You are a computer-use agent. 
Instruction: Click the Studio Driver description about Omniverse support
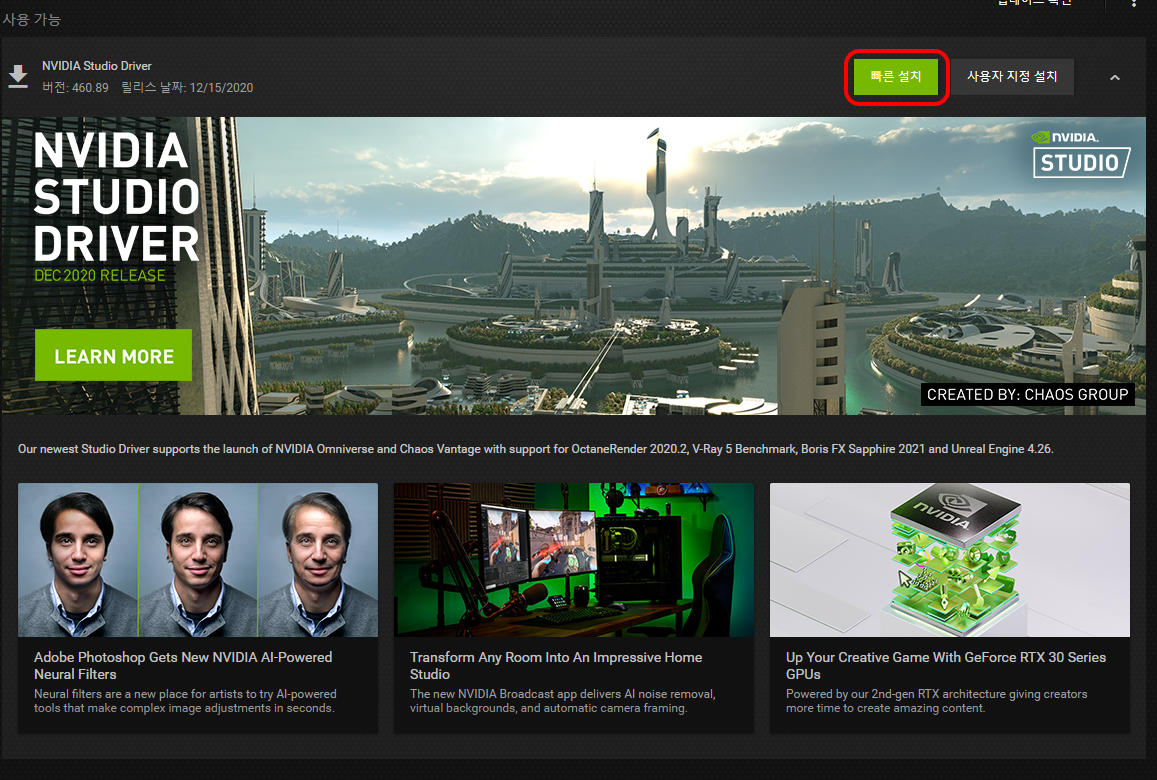pyautogui.click(x=536, y=449)
